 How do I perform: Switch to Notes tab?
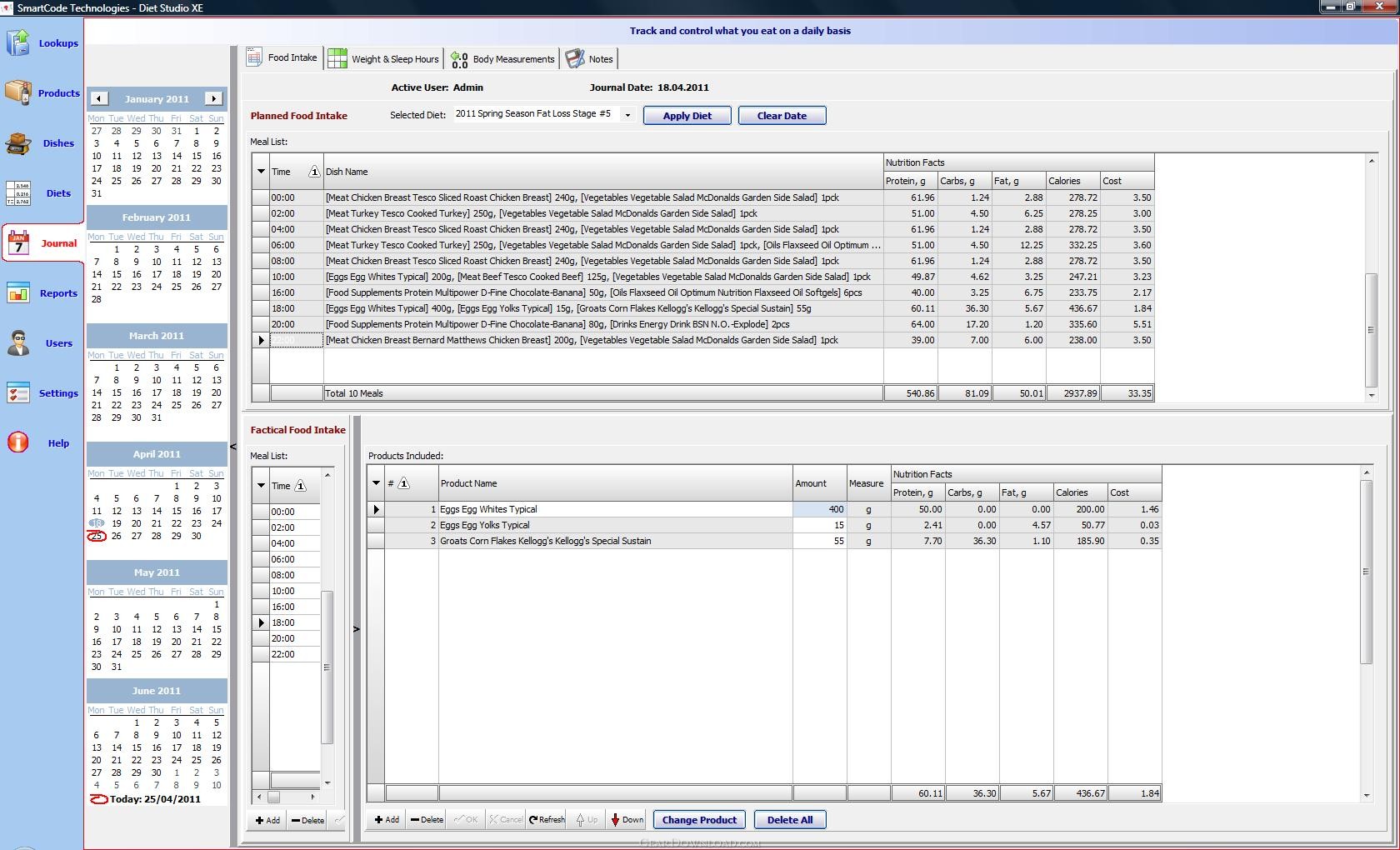(x=589, y=59)
